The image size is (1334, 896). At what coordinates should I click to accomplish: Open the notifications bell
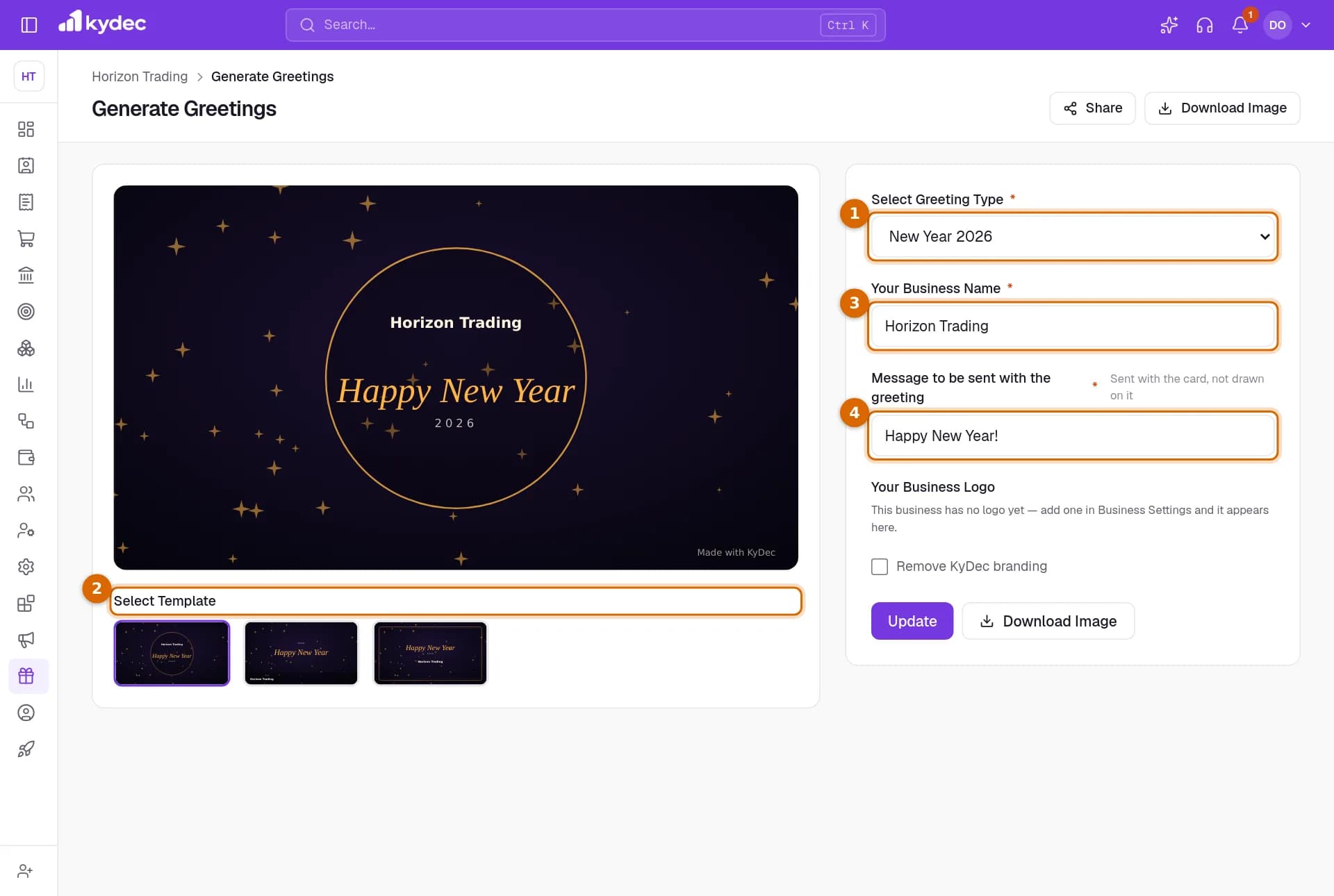1240,25
